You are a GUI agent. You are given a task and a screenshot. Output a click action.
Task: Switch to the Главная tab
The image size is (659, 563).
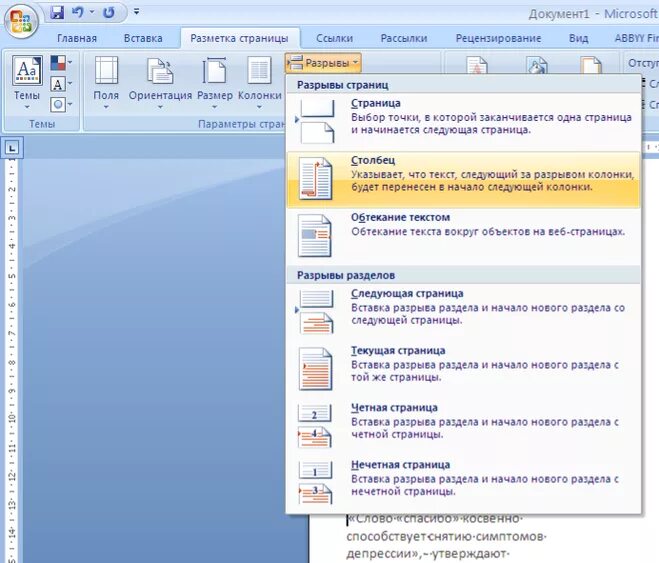[77, 38]
